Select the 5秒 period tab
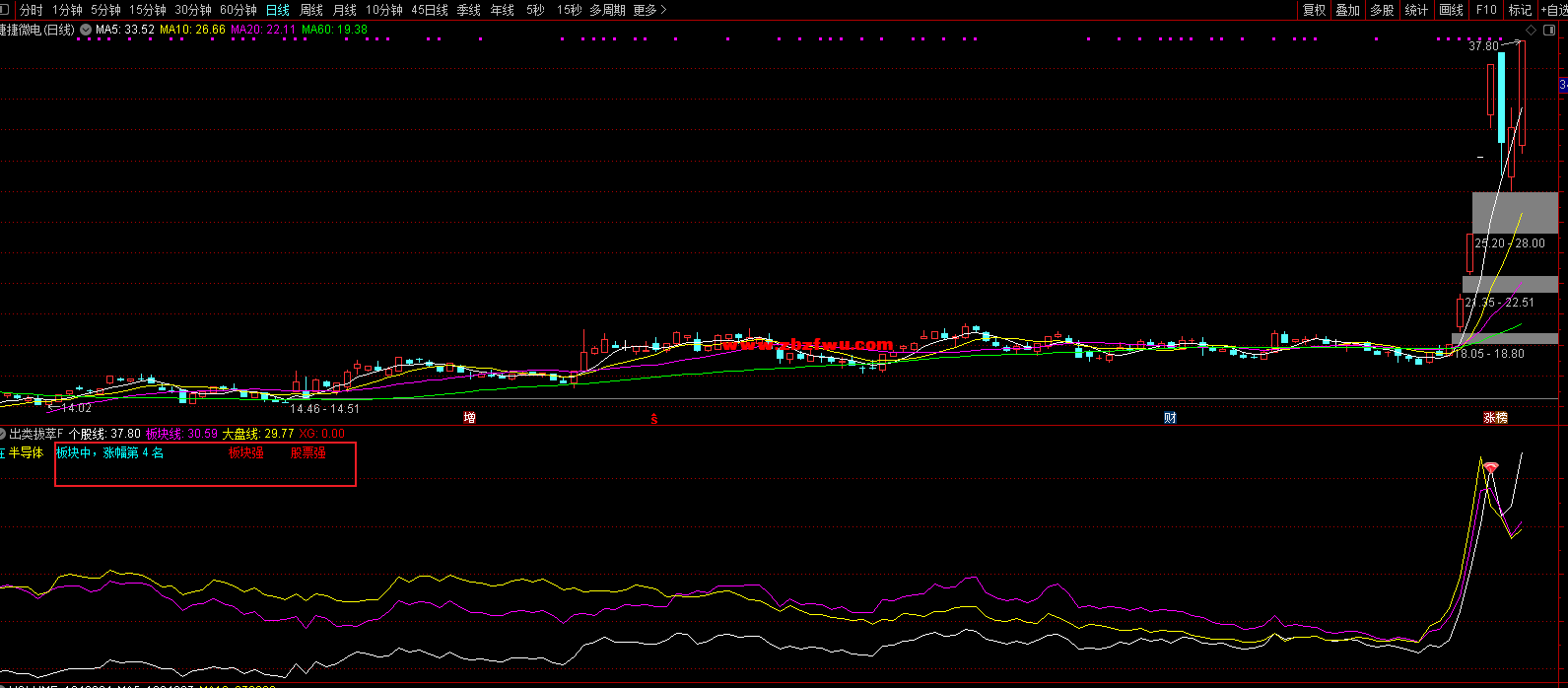 pos(535,10)
